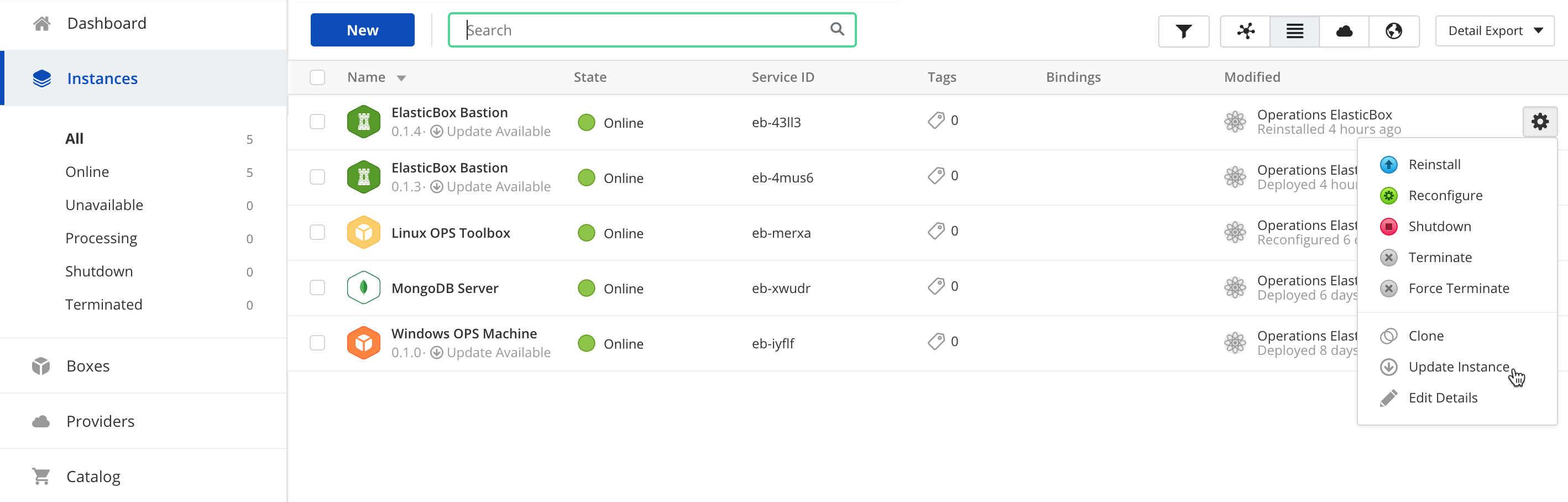The width and height of the screenshot is (1568, 502).
Task: Click the tag icon for eb-merxa
Action: [x=935, y=231]
